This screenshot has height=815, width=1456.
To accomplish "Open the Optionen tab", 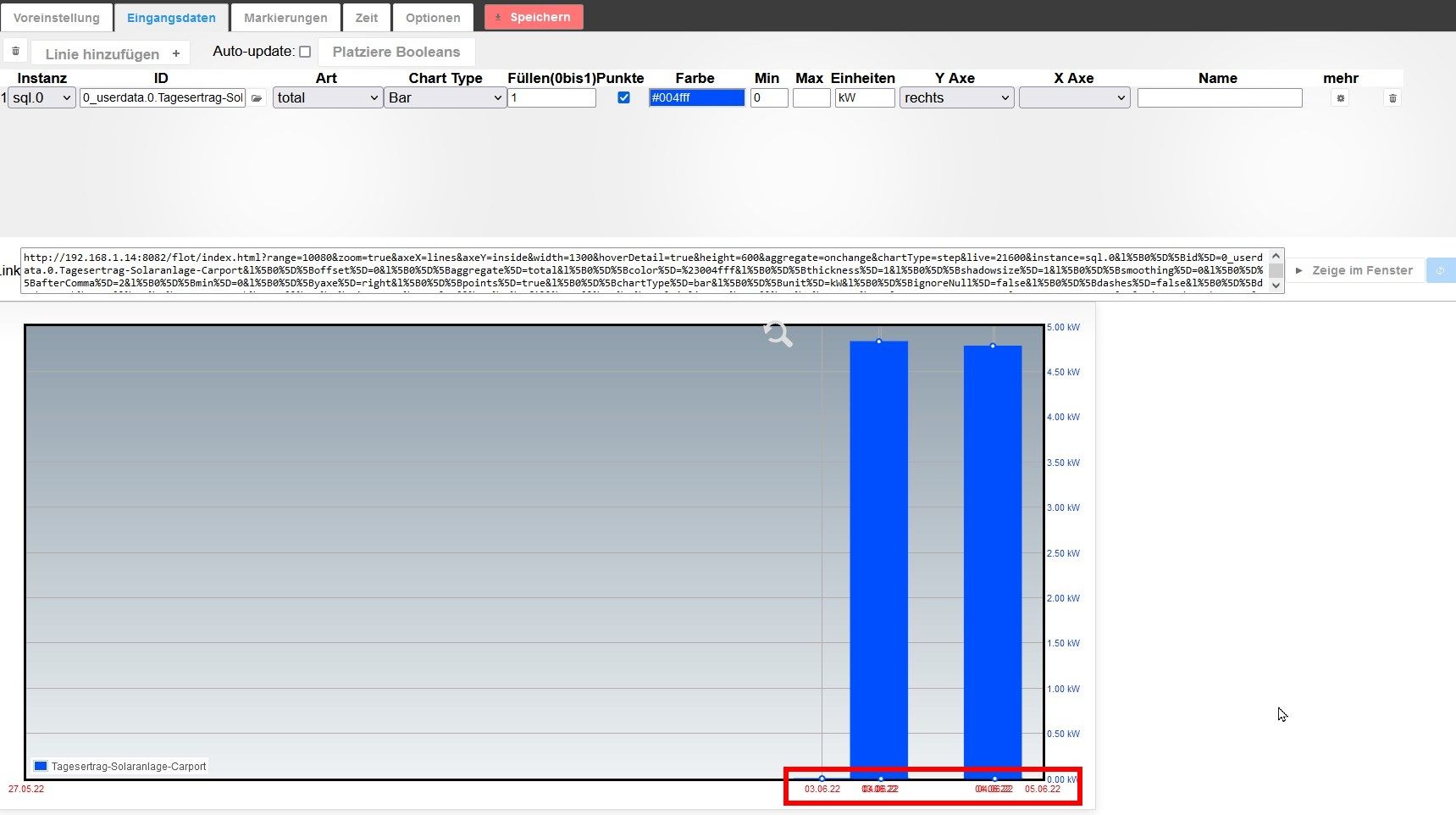I will click(x=433, y=17).
